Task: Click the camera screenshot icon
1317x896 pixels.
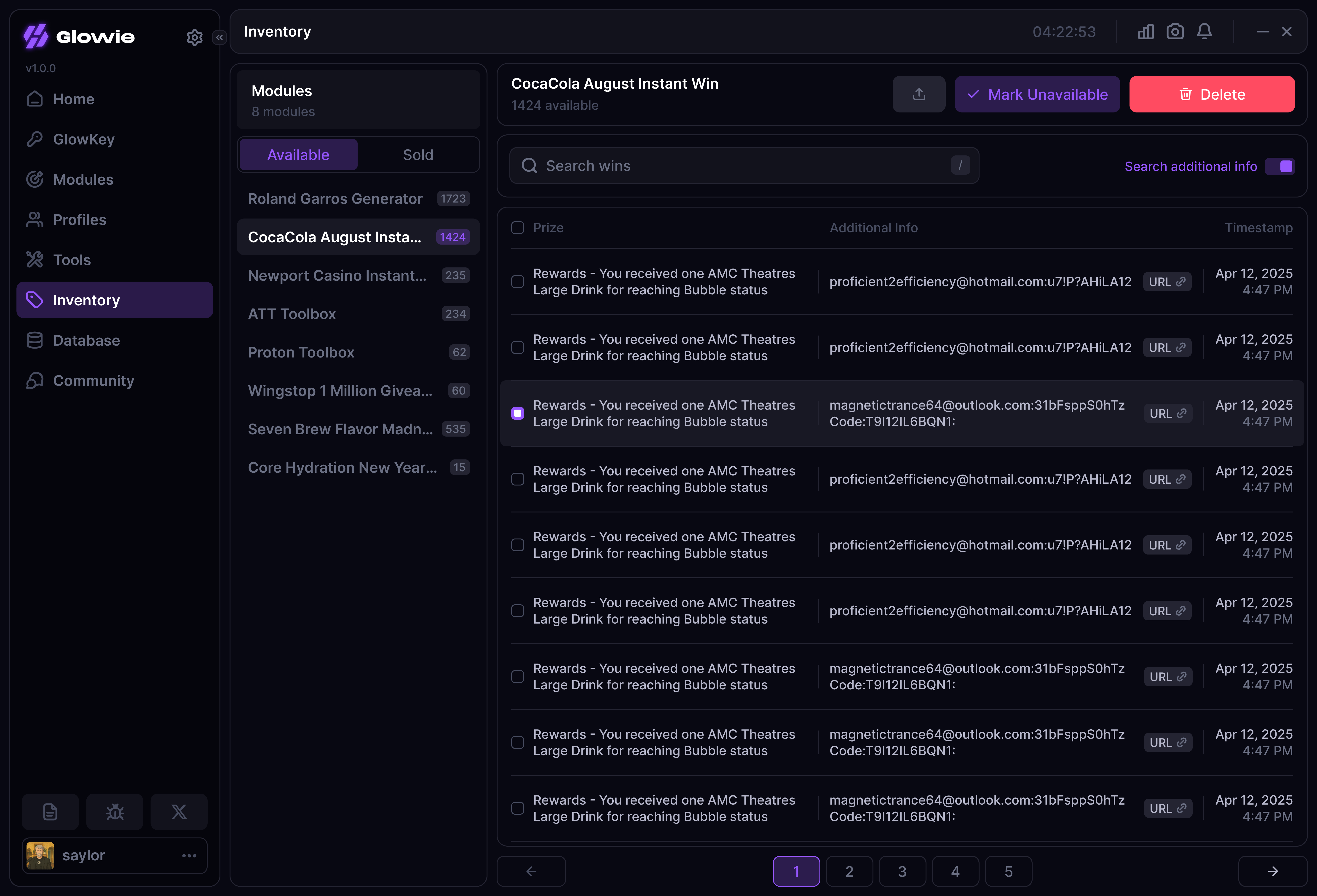Action: (1175, 32)
